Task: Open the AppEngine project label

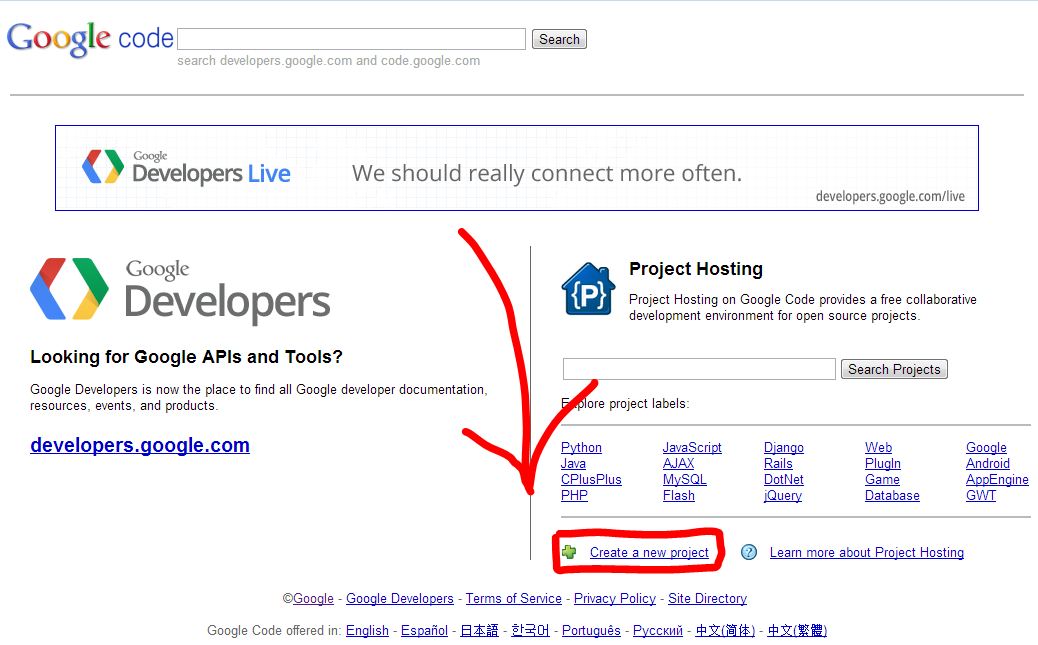Action: pos(997,479)
